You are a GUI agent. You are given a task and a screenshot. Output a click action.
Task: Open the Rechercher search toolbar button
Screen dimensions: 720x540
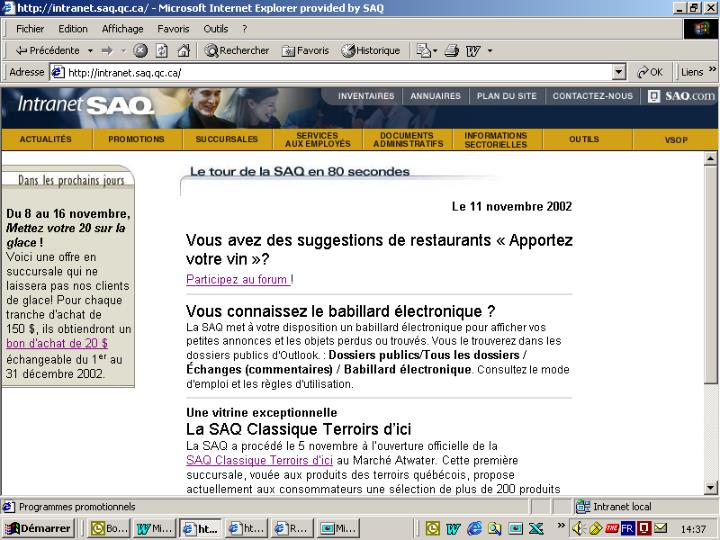(x=237, y=51)
